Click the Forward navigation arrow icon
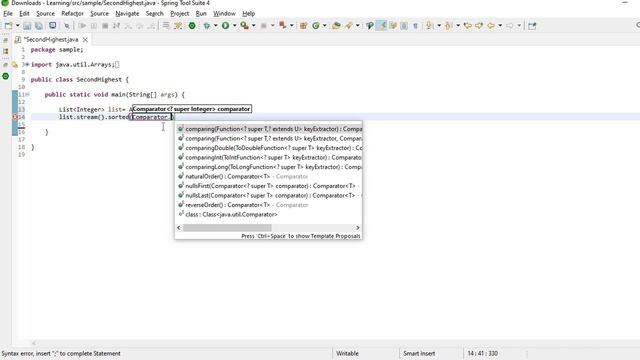Image resolution: width=640 pixels, height=360 pixels. click(x=510, y=26)
